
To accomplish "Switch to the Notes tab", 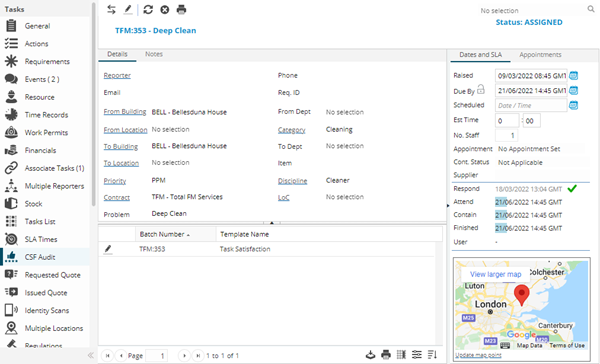I will pos(154,54).
